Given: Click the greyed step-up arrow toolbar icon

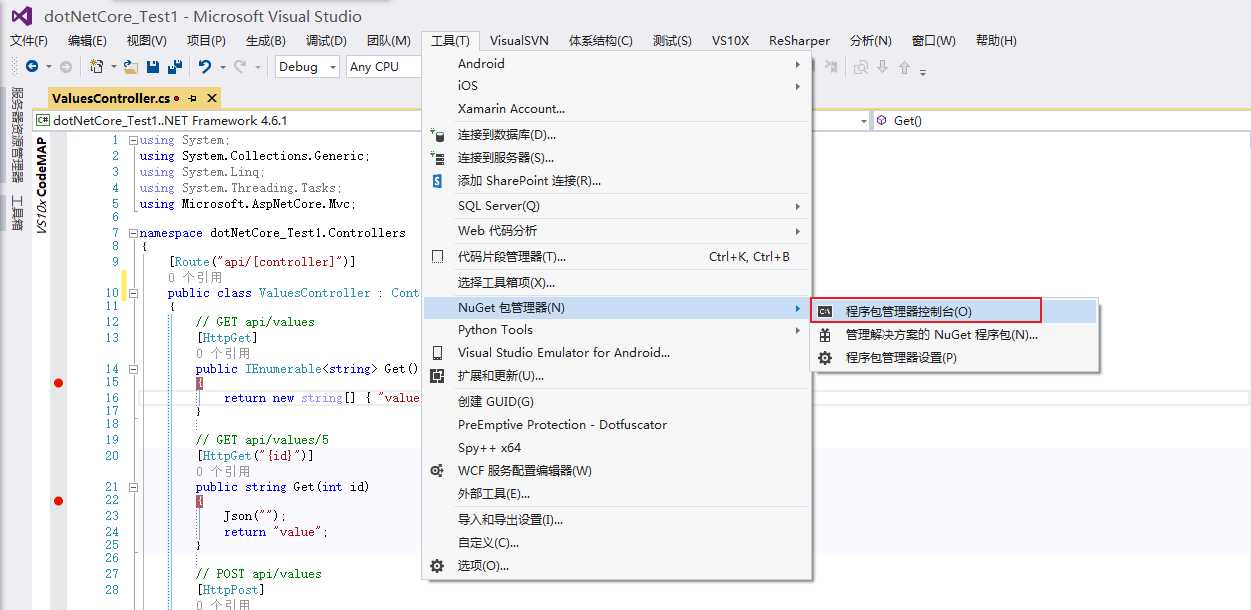Looking at the screenshot, I should click(904, 67).
